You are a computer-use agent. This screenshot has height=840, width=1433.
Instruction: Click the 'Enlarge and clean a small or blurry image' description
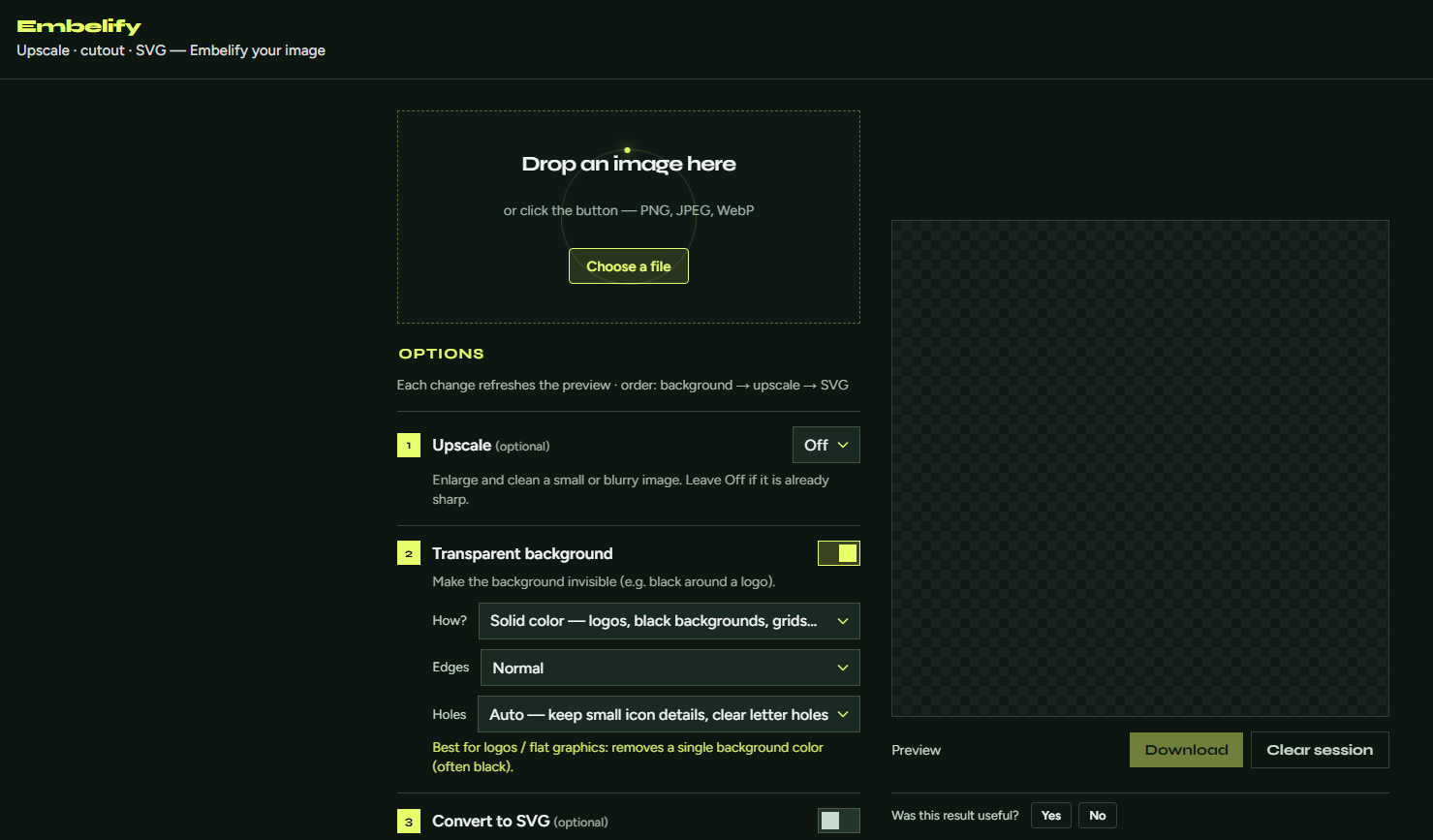pos(631,489)
